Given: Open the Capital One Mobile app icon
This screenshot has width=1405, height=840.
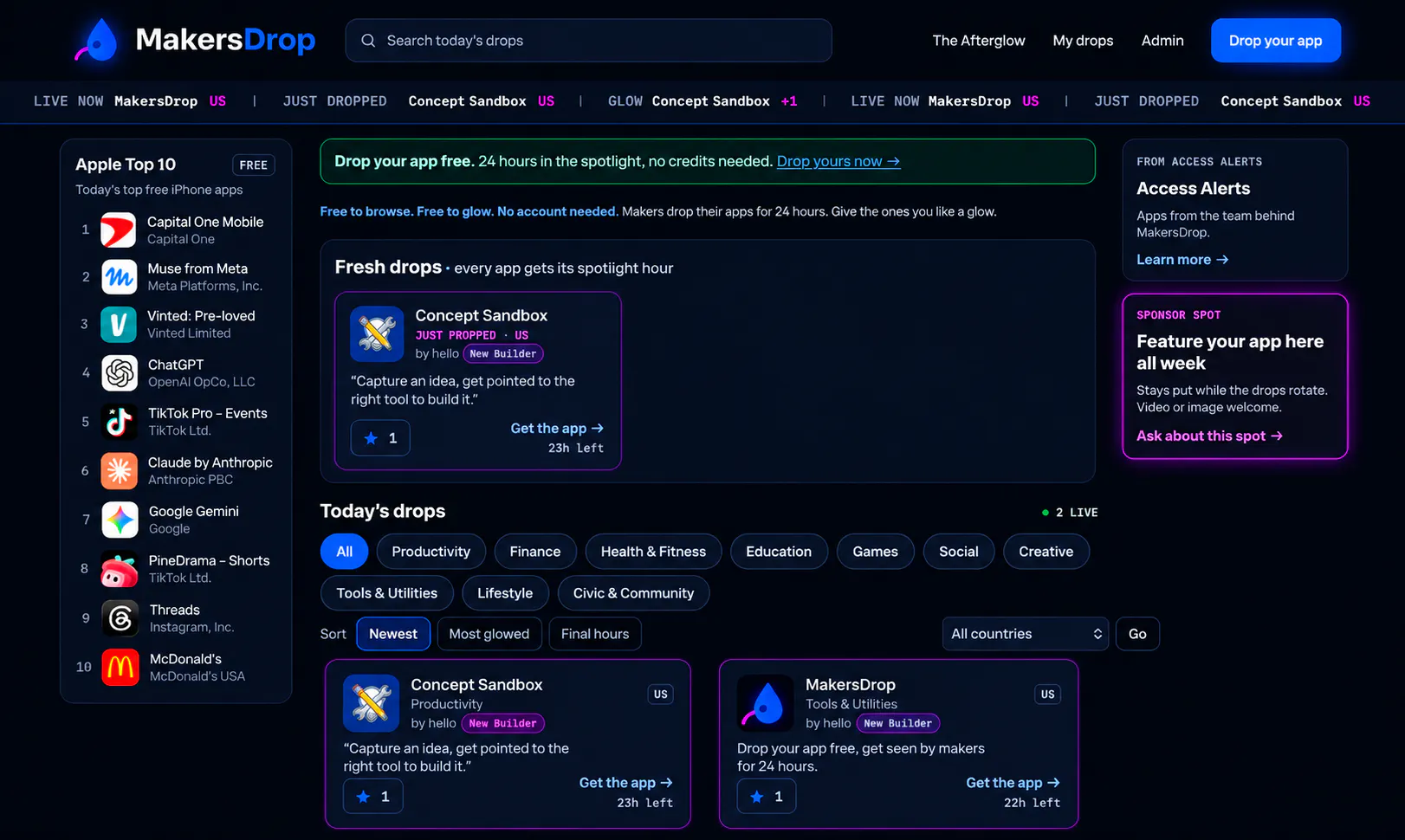Looking at the screenshot, I should pos(119,230).
